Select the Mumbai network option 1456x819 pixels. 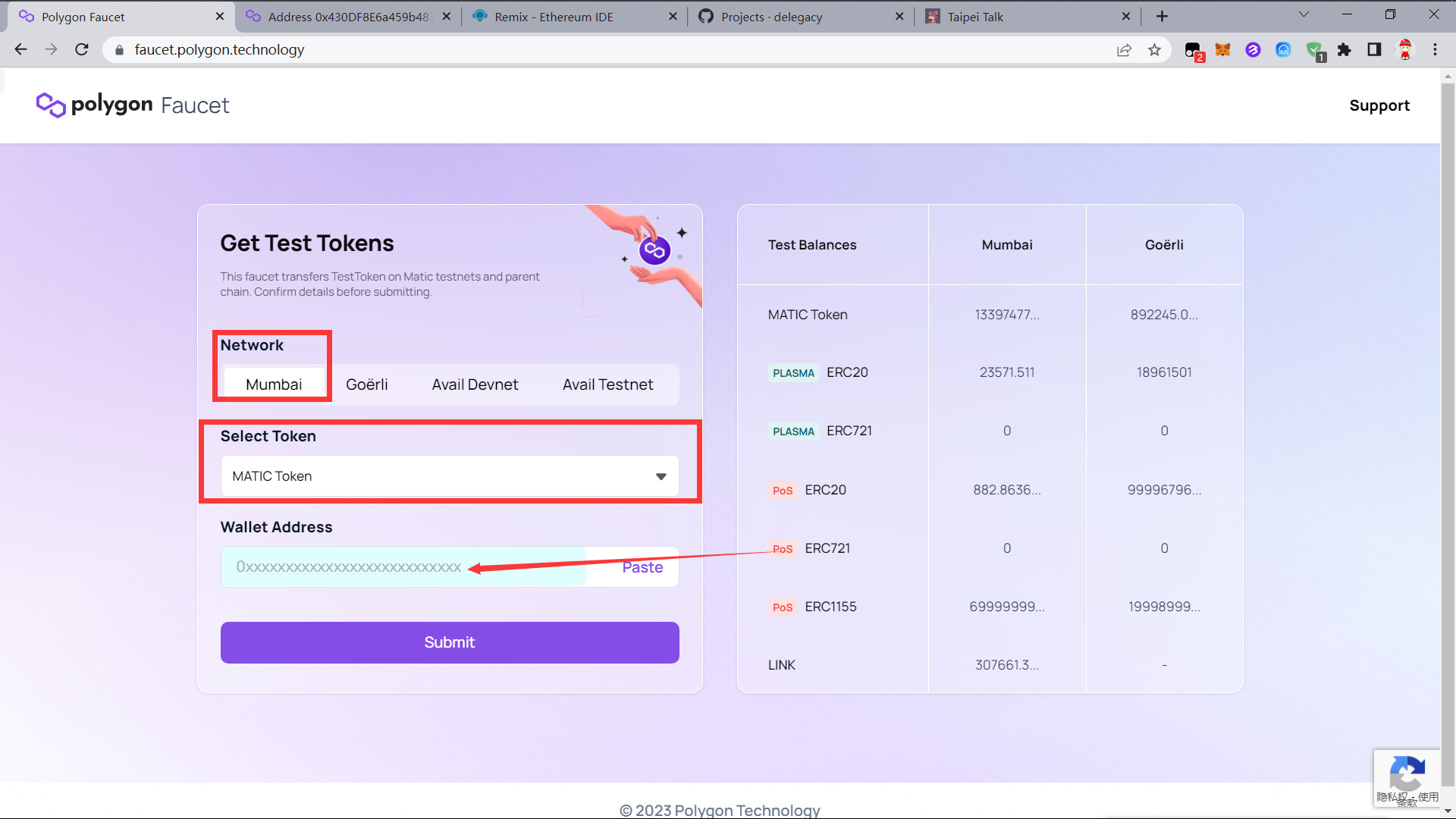[x=274, y=384]
